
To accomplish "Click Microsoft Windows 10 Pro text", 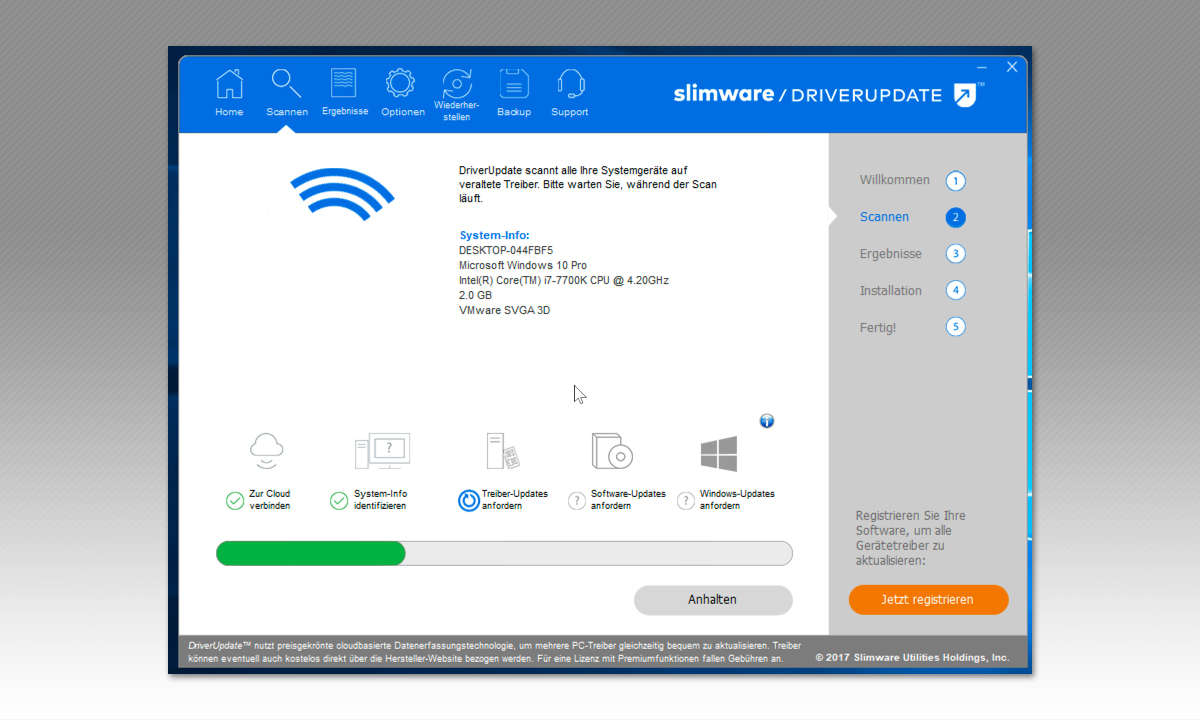I will tap(523, 265).
